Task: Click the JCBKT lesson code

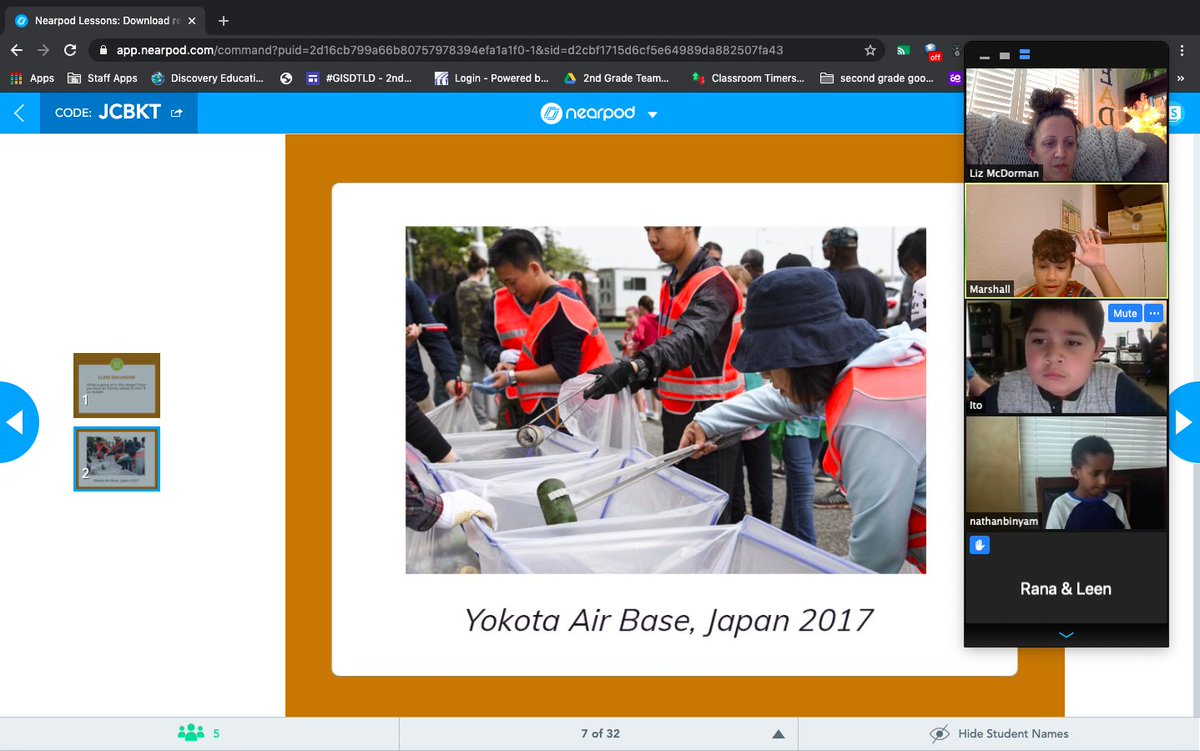Action: click(129, 113)
